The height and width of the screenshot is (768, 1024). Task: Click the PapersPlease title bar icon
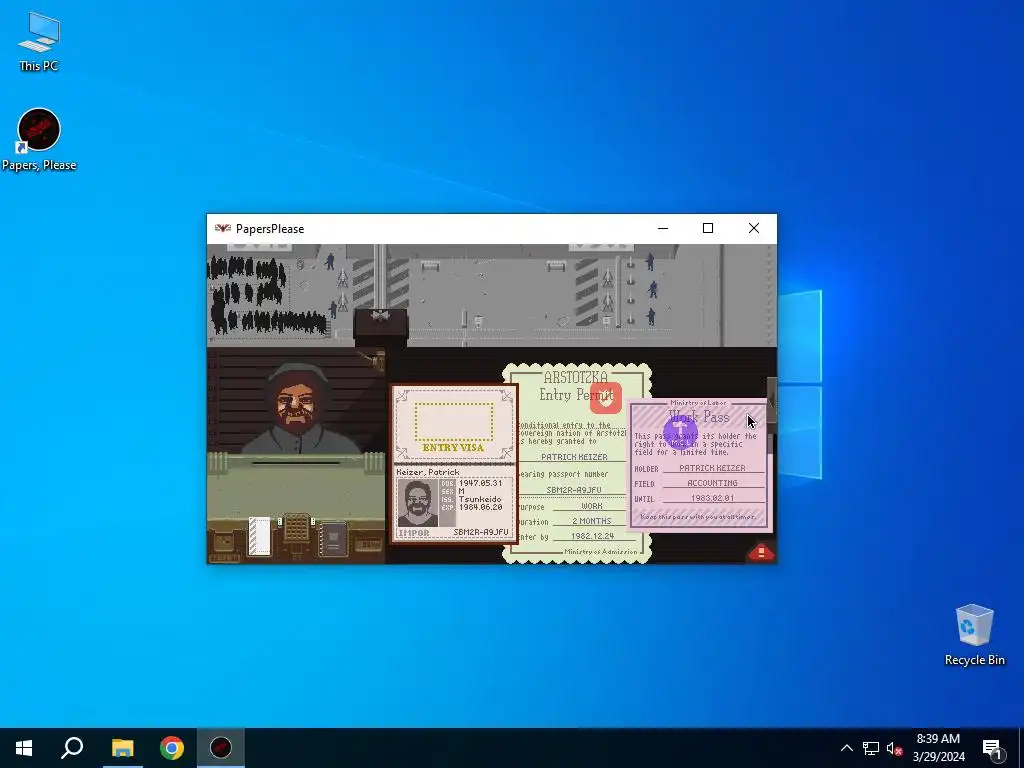(223, 229)
